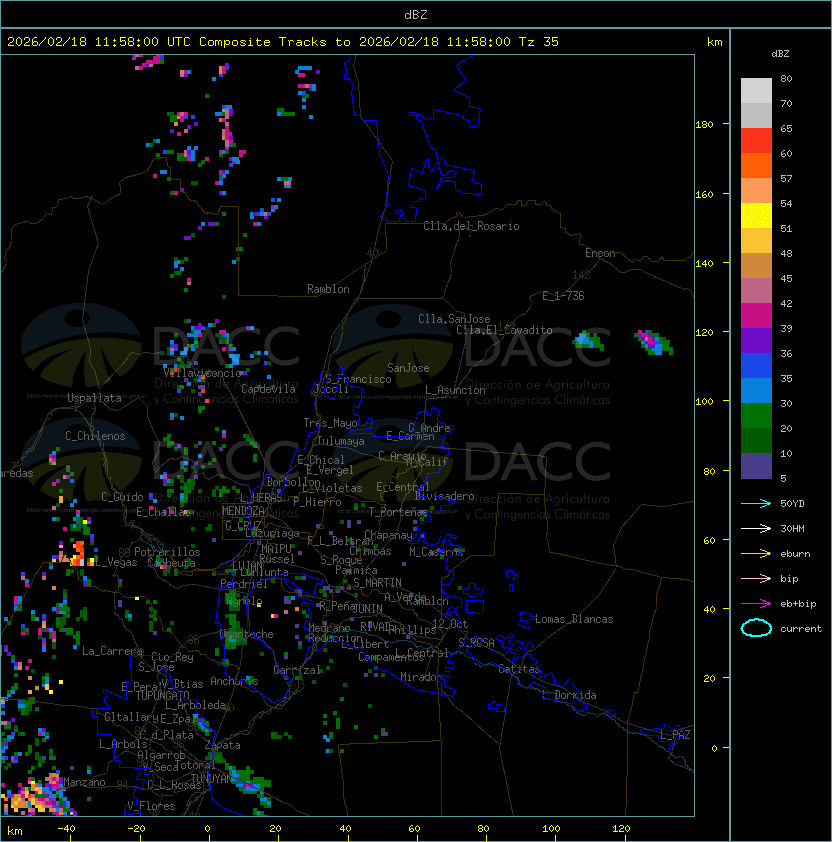Viewport: 832px width, 842px height.
Task: Click the La_Carrera place label
Action: [x=112, y=651]
